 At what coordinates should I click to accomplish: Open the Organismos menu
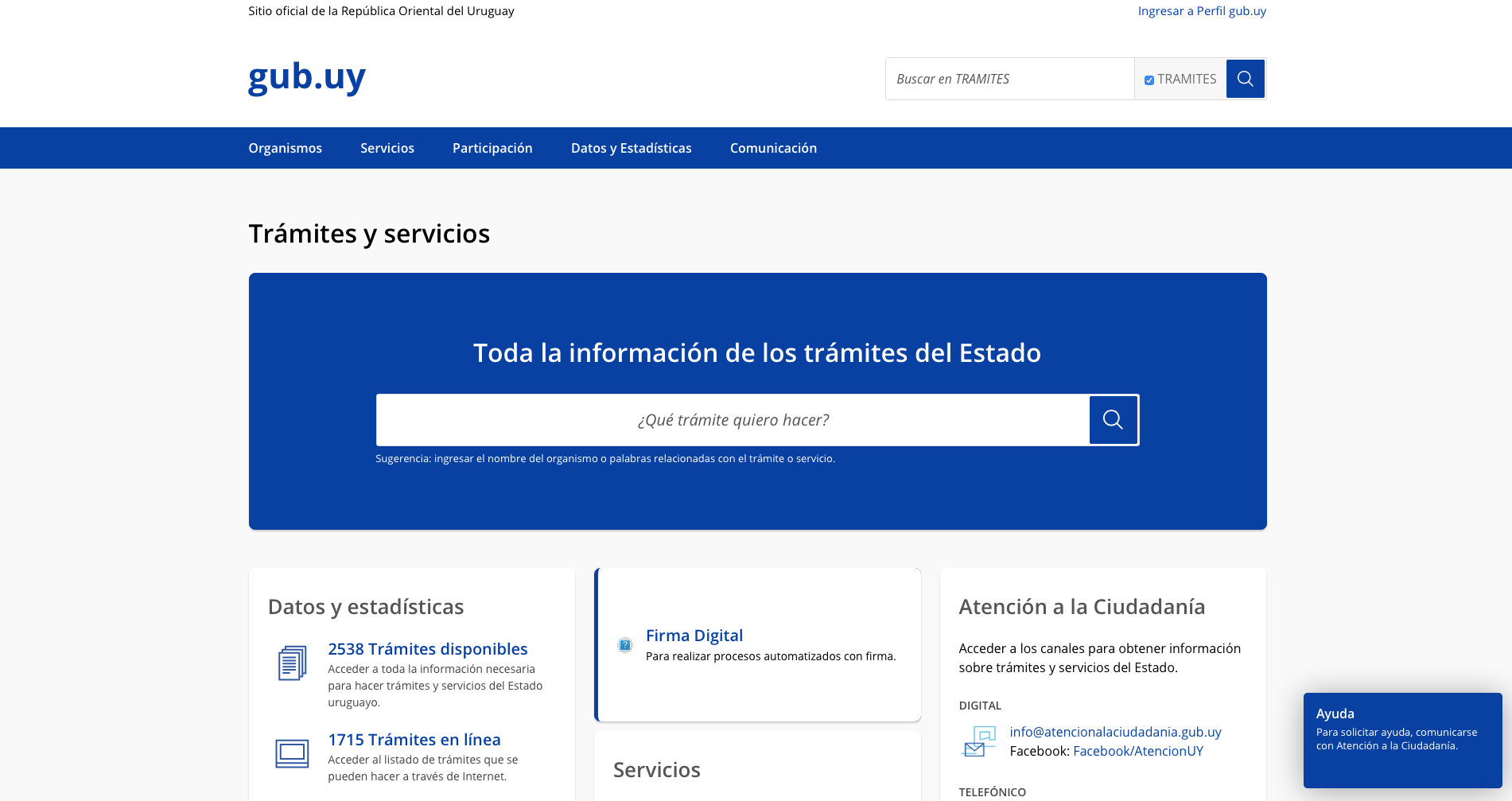coord(285,148)
